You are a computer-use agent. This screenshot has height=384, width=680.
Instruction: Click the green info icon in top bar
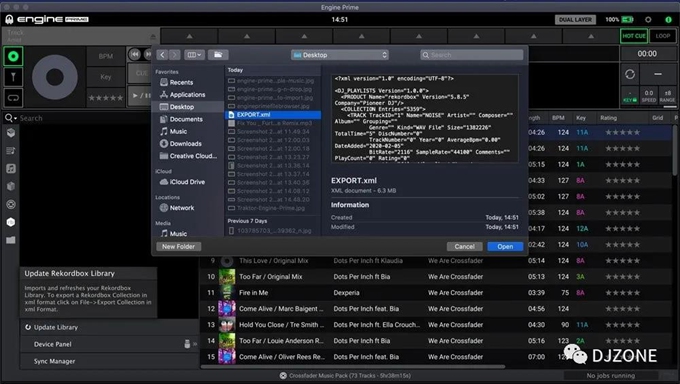[668, 20]
